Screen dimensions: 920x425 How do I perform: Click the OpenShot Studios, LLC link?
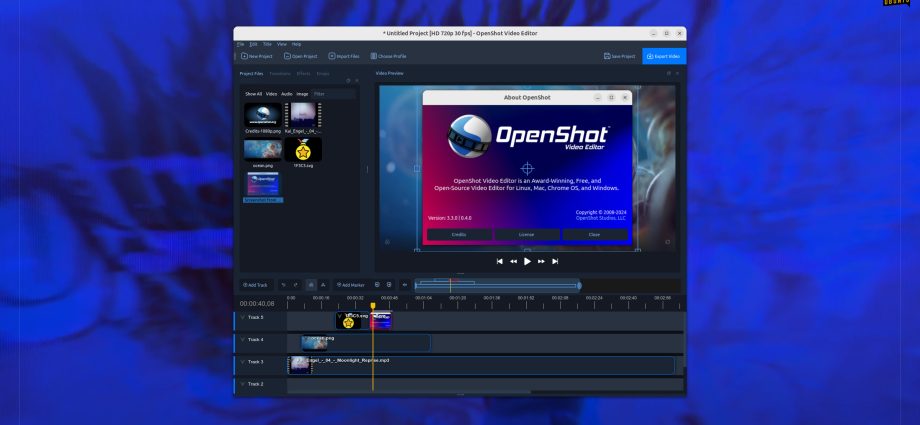click(601, 218)
